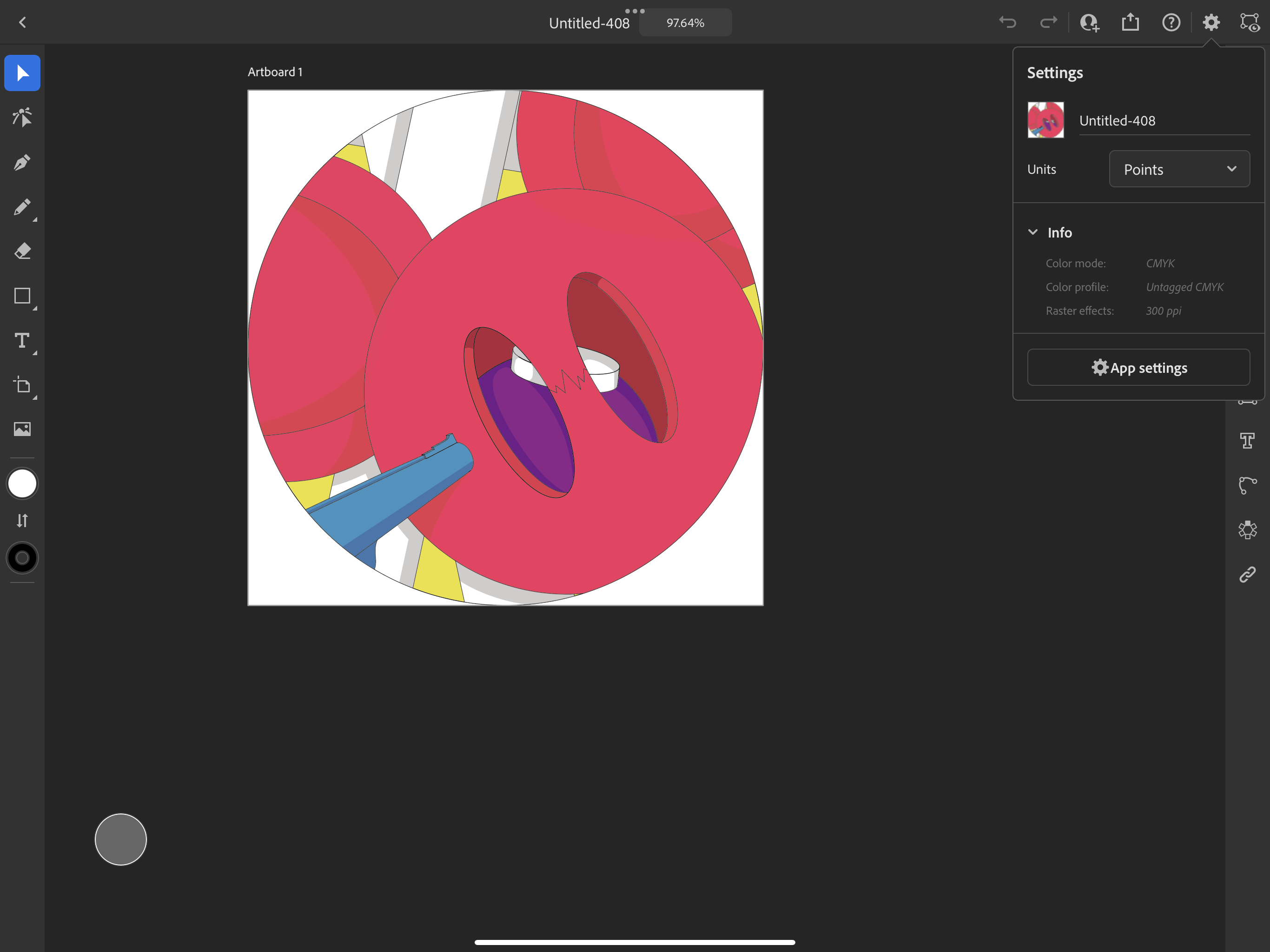Select the Crop tool
Viewport: 1270px width, 952px height.
[x=22, y=386]
